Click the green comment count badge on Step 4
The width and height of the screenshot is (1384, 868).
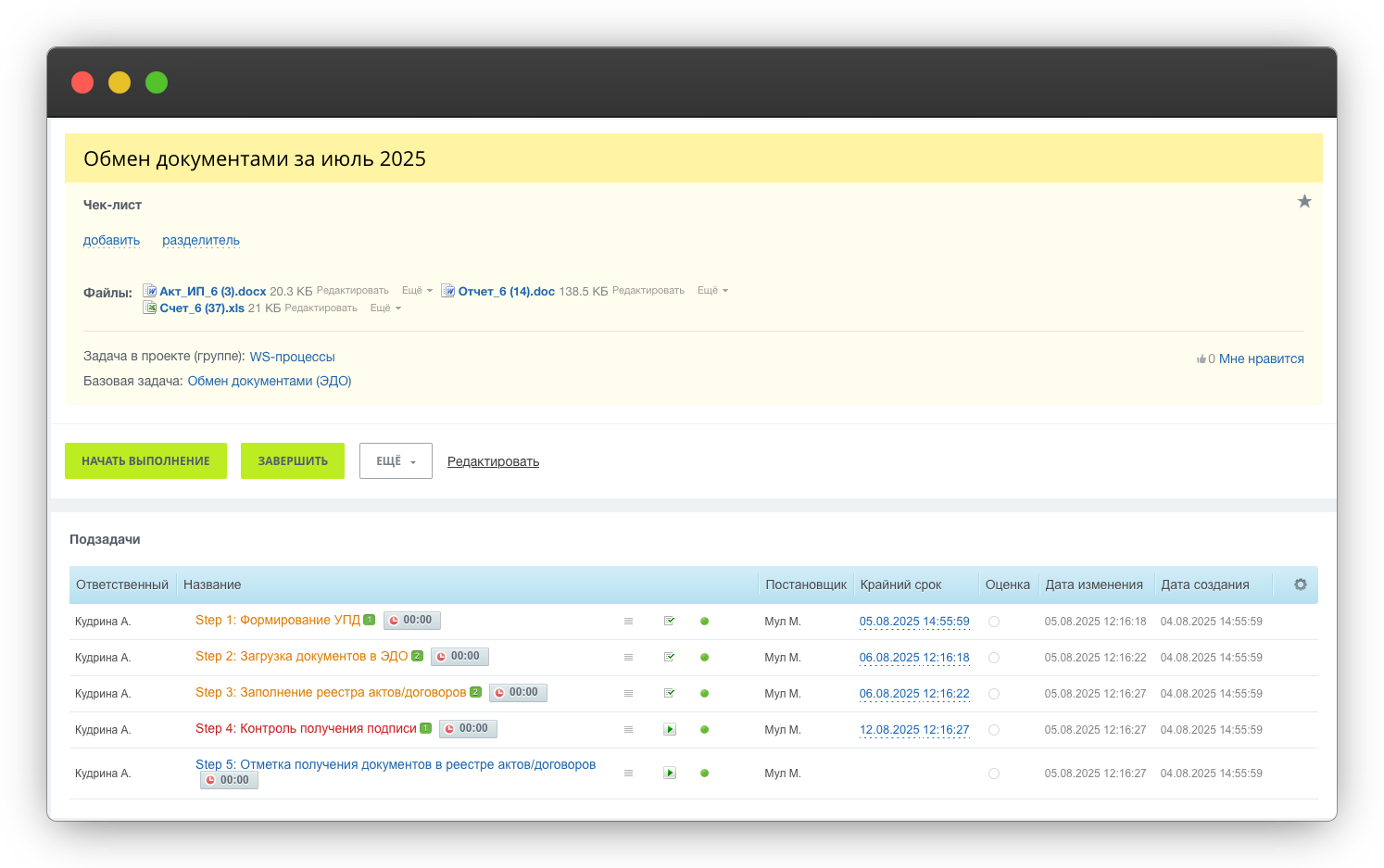click(x=425, y=728)
